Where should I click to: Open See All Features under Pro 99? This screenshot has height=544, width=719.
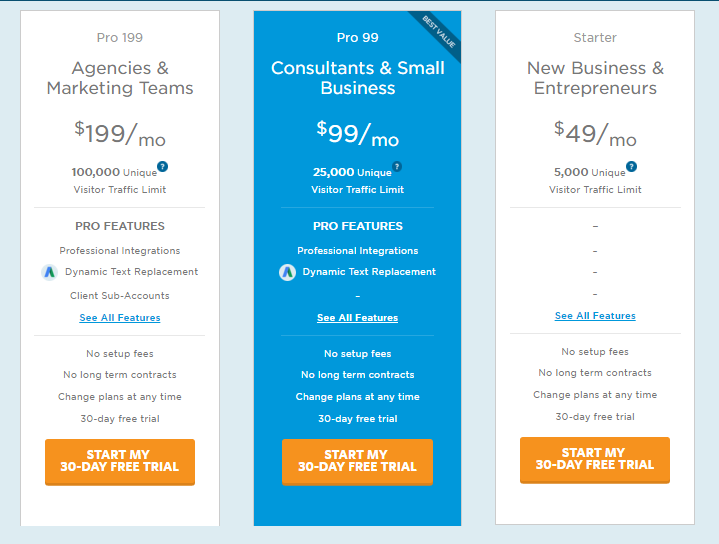pyautogui.click(x=357, y=317)
